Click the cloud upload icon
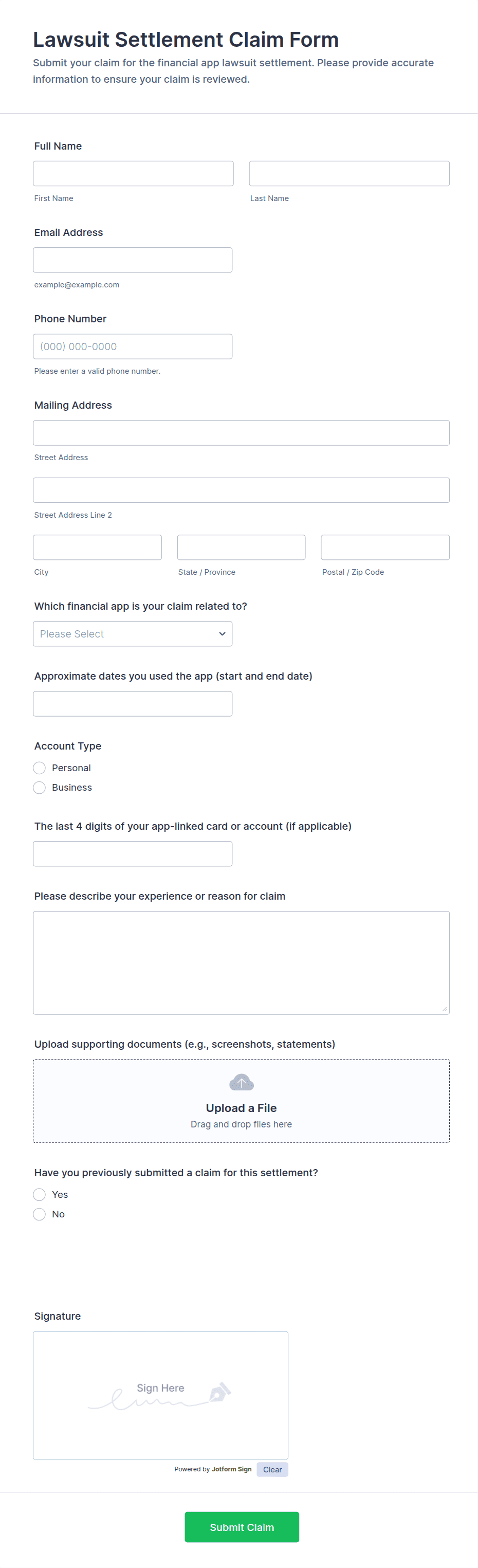Image resolution: width=478 pixels, height=1568 pixels. (241, 1082)
